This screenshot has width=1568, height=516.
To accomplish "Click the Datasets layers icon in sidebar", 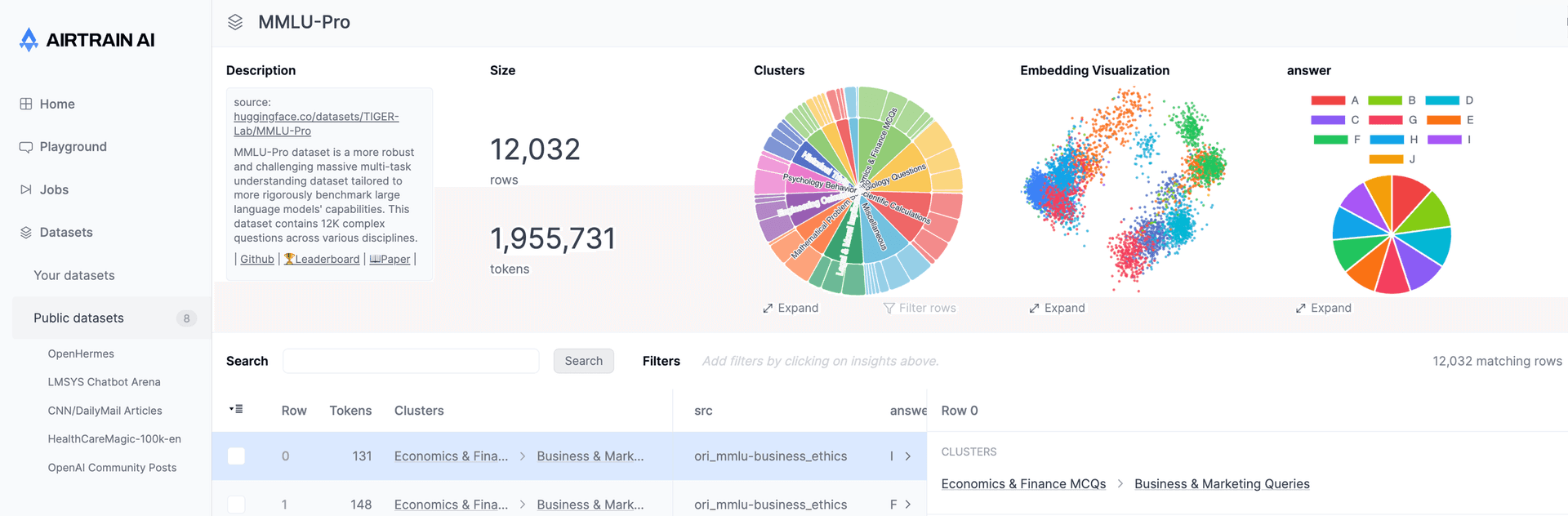I will point(26,233).
